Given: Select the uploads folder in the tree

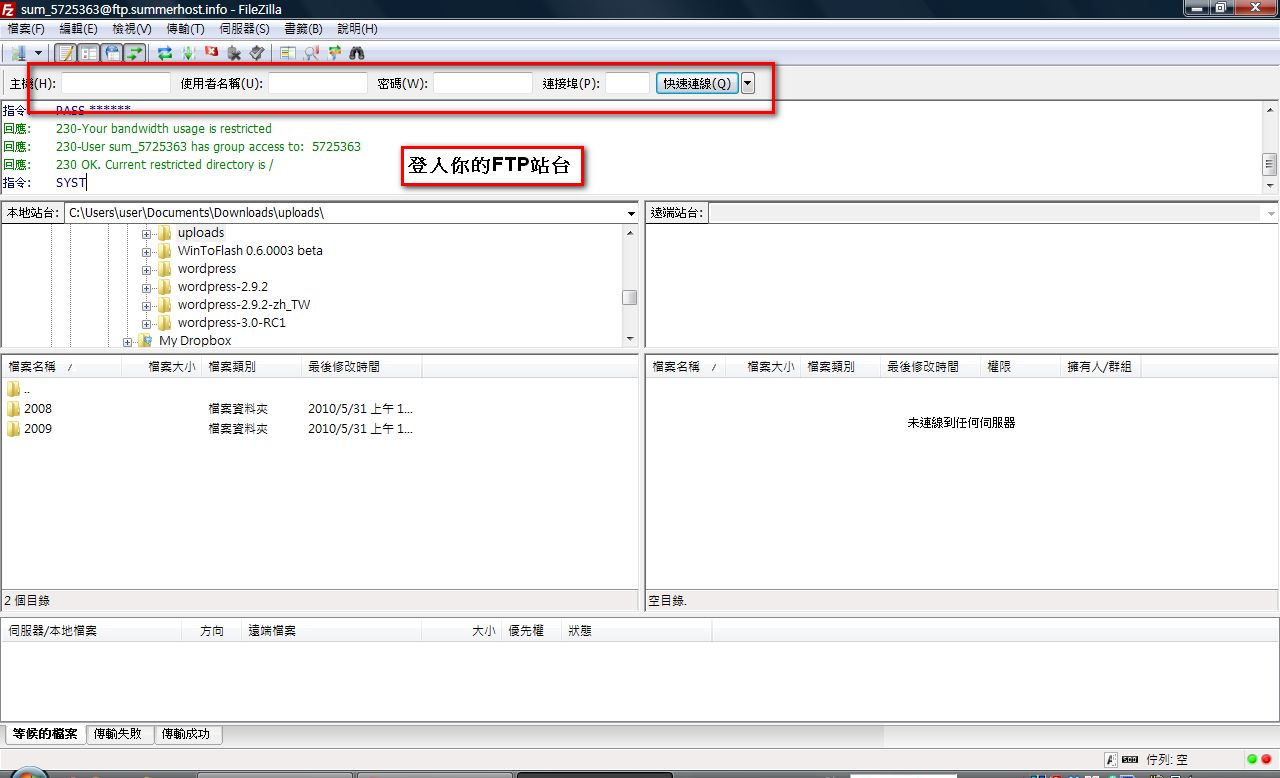Looking at the screenshot, I should (x=201, y=233).
